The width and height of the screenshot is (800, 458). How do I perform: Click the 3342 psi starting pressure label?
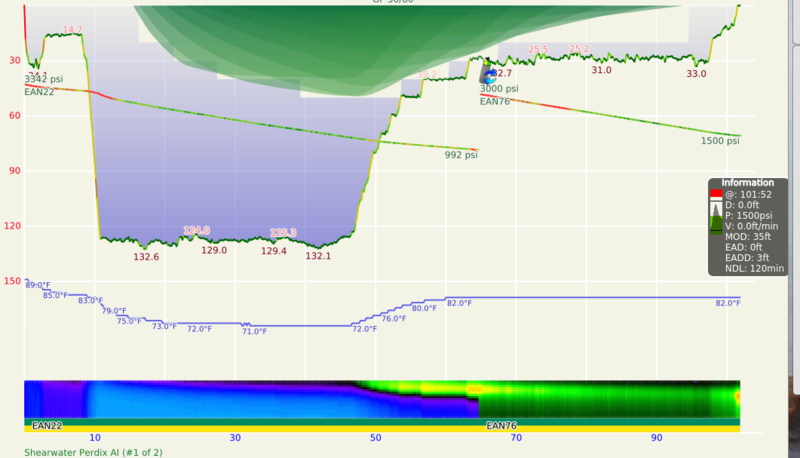coord(43,79)
